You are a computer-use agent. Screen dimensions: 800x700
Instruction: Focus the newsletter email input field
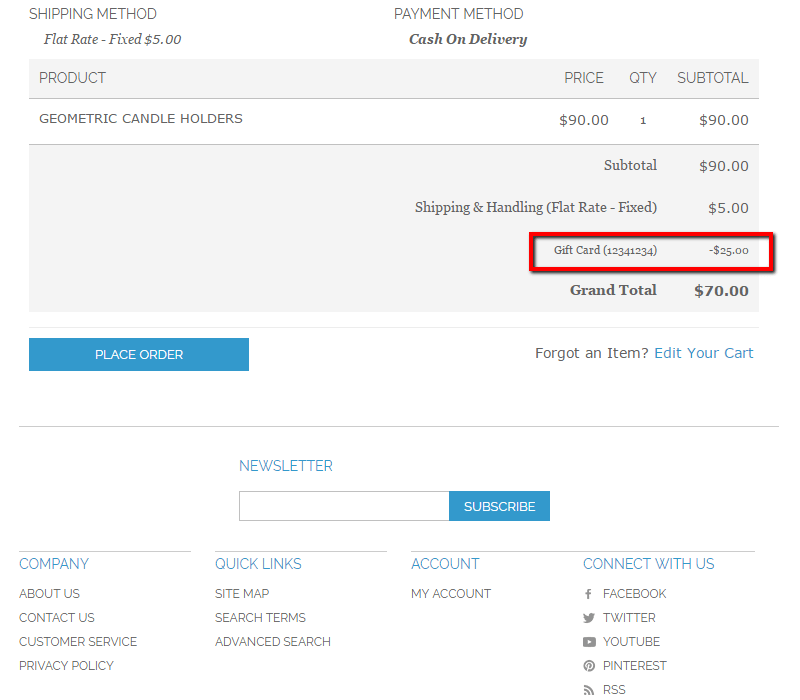pyautogui.click(x=344, y=506)
